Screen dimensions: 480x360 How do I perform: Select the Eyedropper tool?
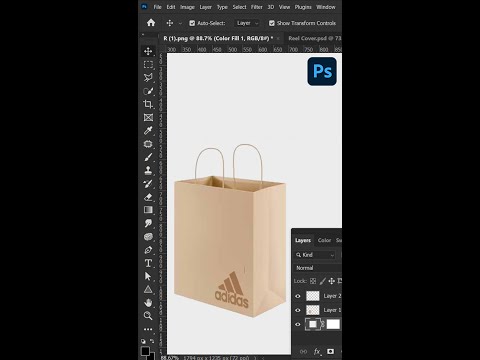pyautogui.click(x=148, y=130)
